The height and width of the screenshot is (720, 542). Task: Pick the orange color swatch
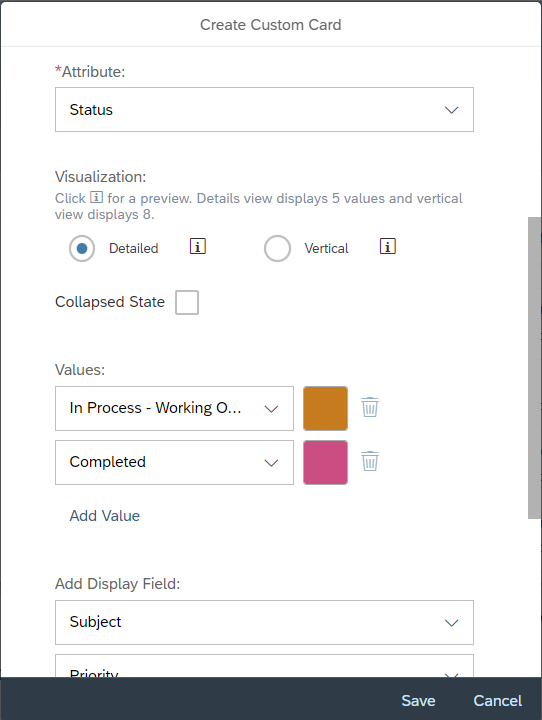click(325, 408)
